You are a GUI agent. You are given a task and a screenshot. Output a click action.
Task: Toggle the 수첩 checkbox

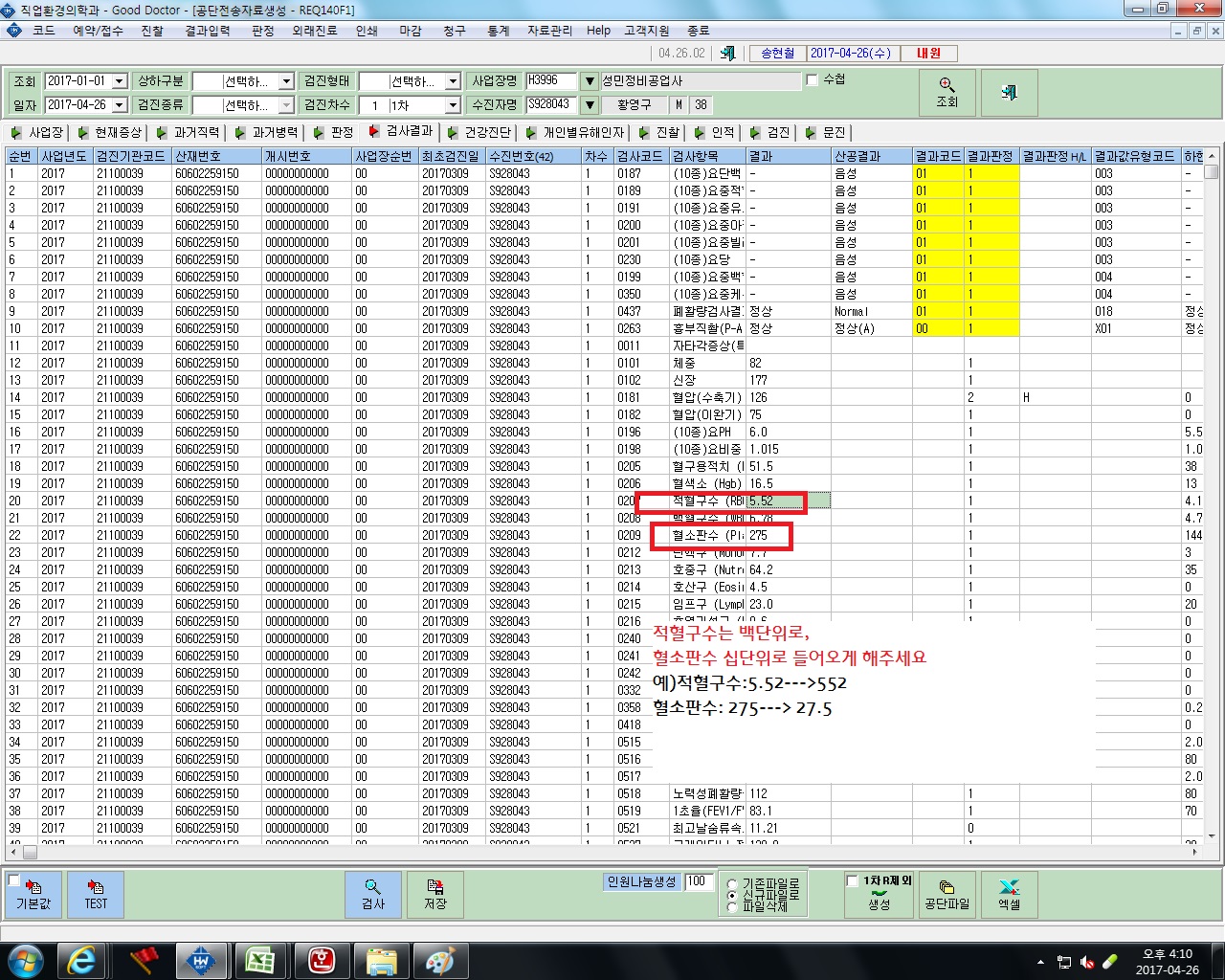(x=812, y=80)
